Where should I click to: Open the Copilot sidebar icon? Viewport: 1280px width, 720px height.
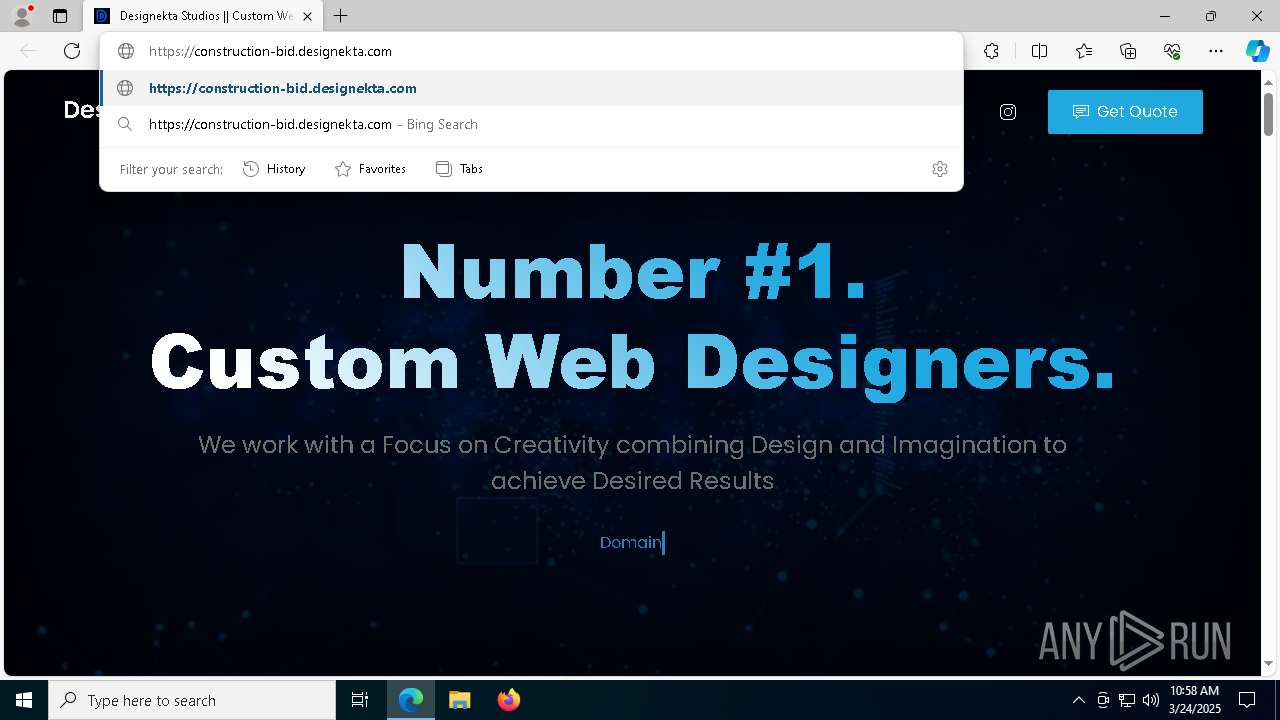1257,51
